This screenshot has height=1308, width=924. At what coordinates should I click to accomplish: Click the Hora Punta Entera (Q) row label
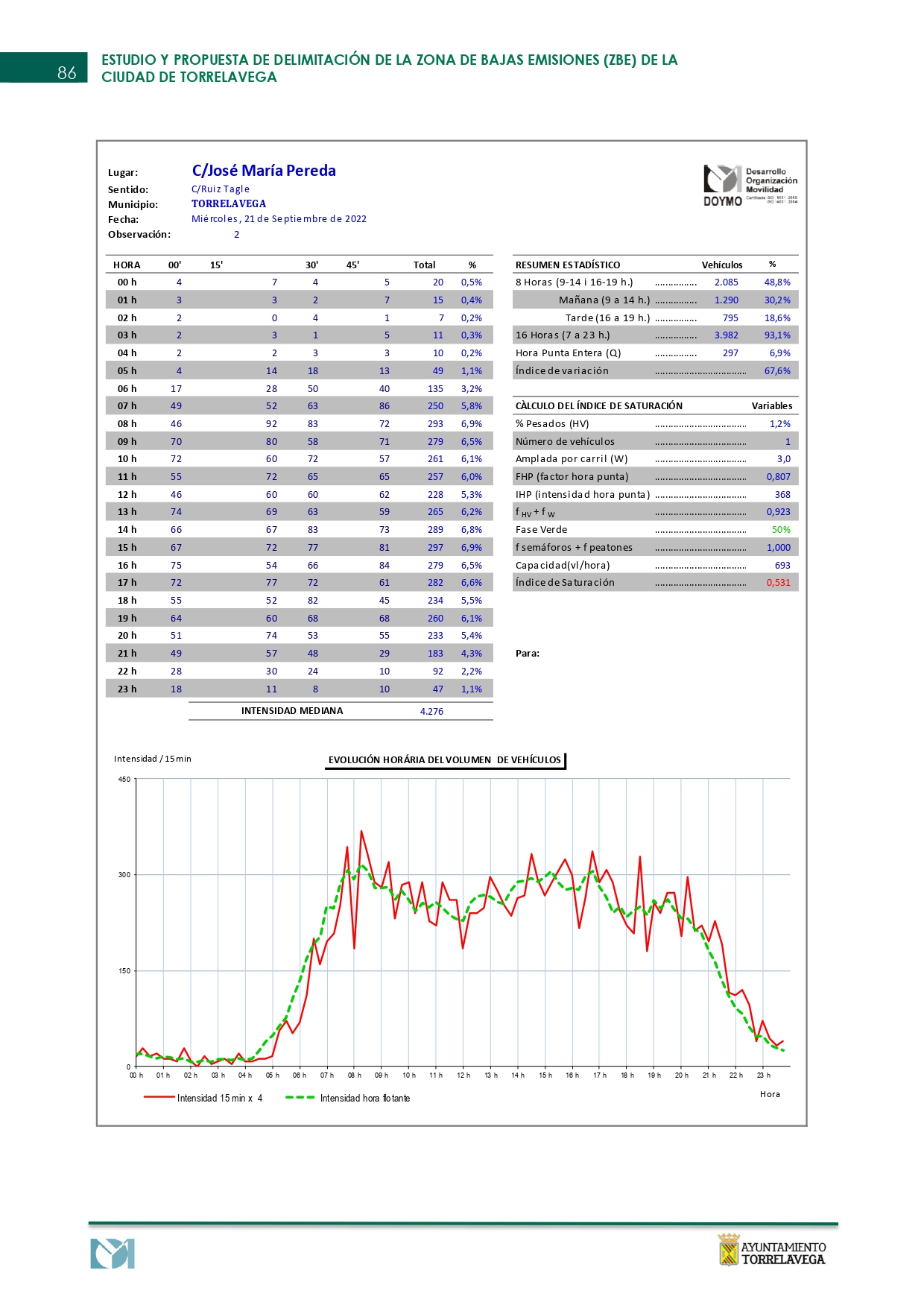click(568, 353)
